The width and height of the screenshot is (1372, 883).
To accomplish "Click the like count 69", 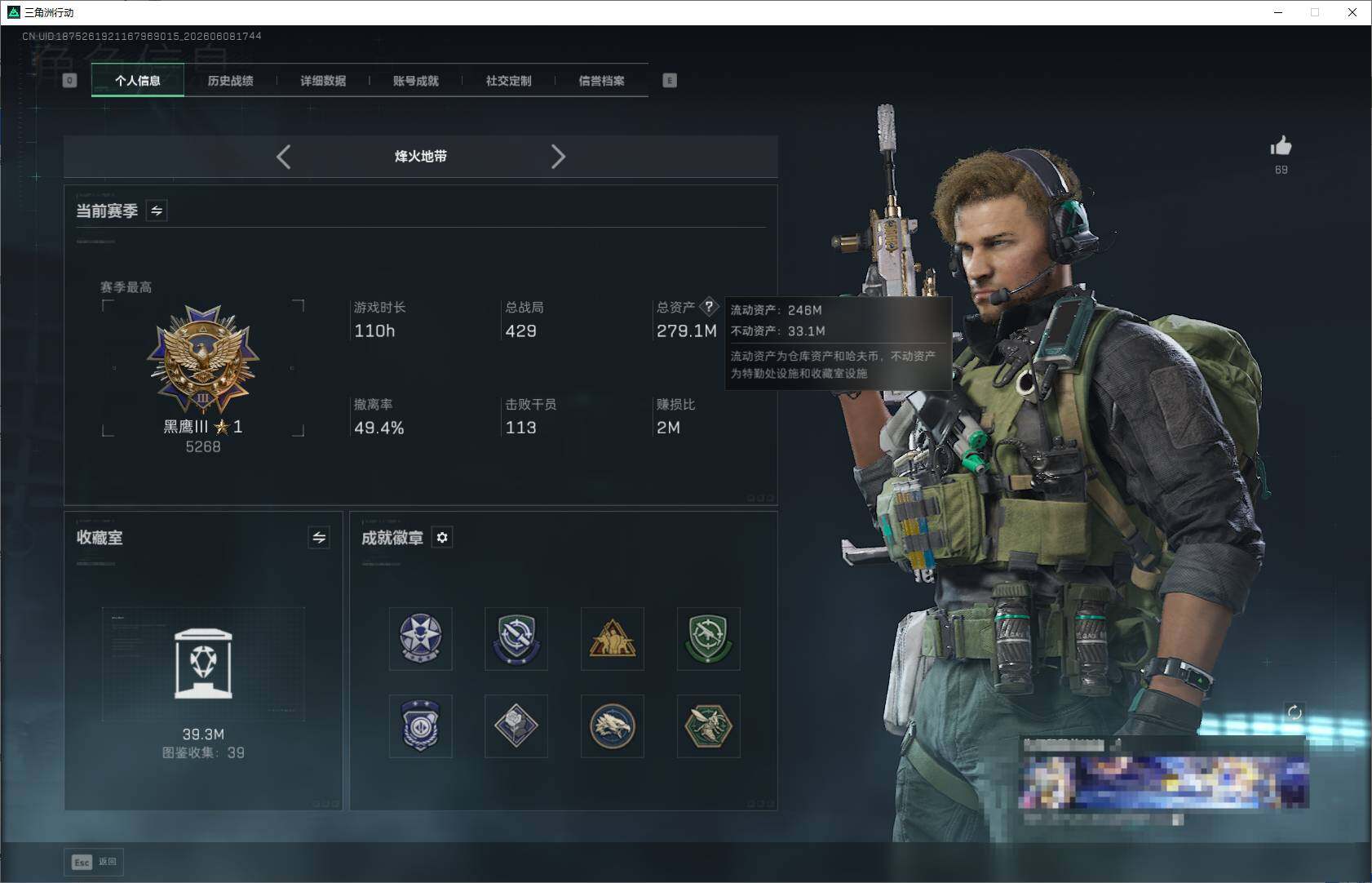I will coord(1281,170).
